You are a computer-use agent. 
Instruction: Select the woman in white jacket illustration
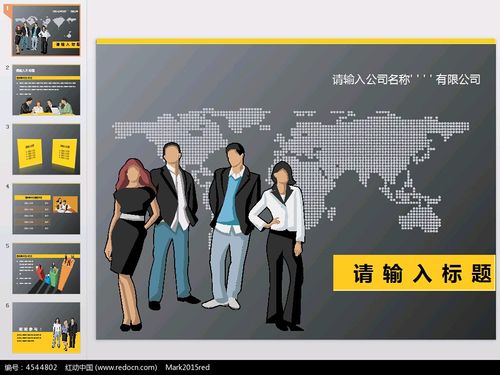278,246
